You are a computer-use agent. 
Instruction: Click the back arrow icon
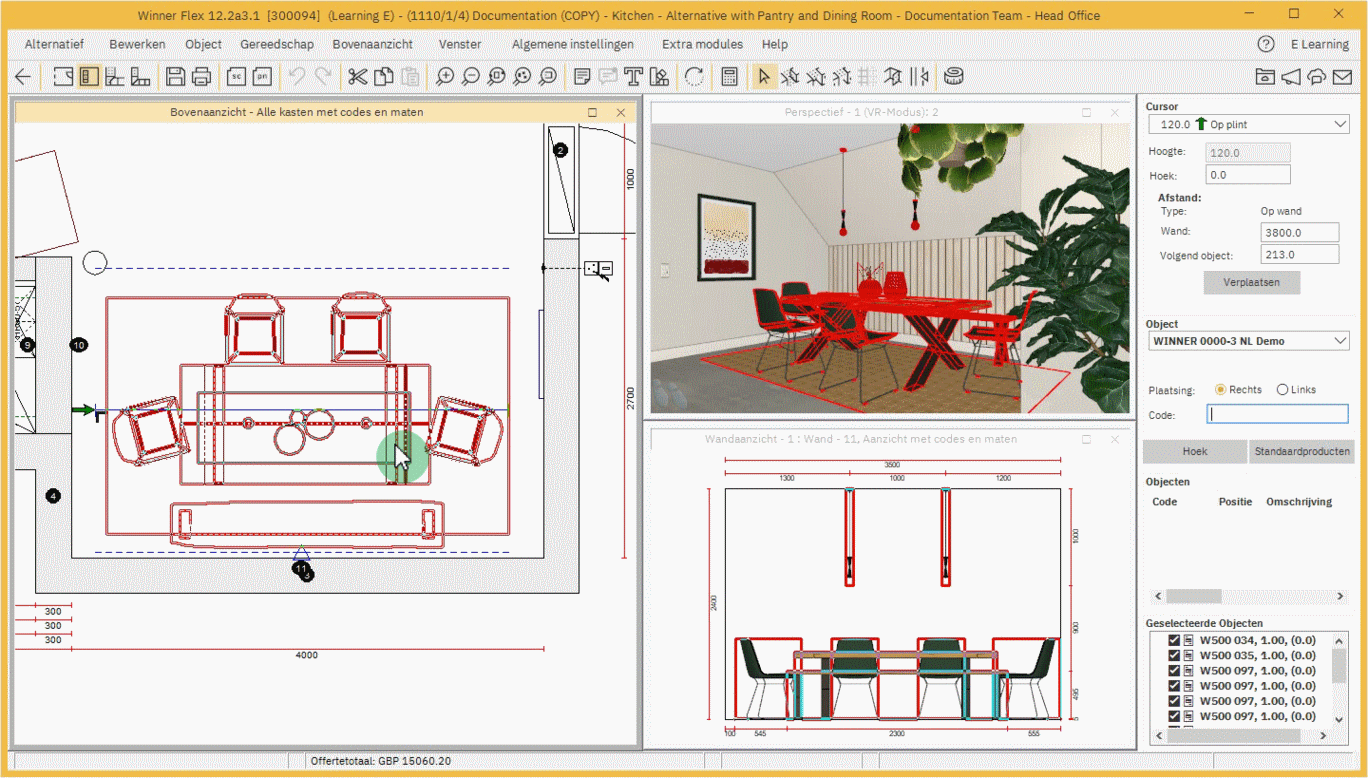tap(23, 77)
